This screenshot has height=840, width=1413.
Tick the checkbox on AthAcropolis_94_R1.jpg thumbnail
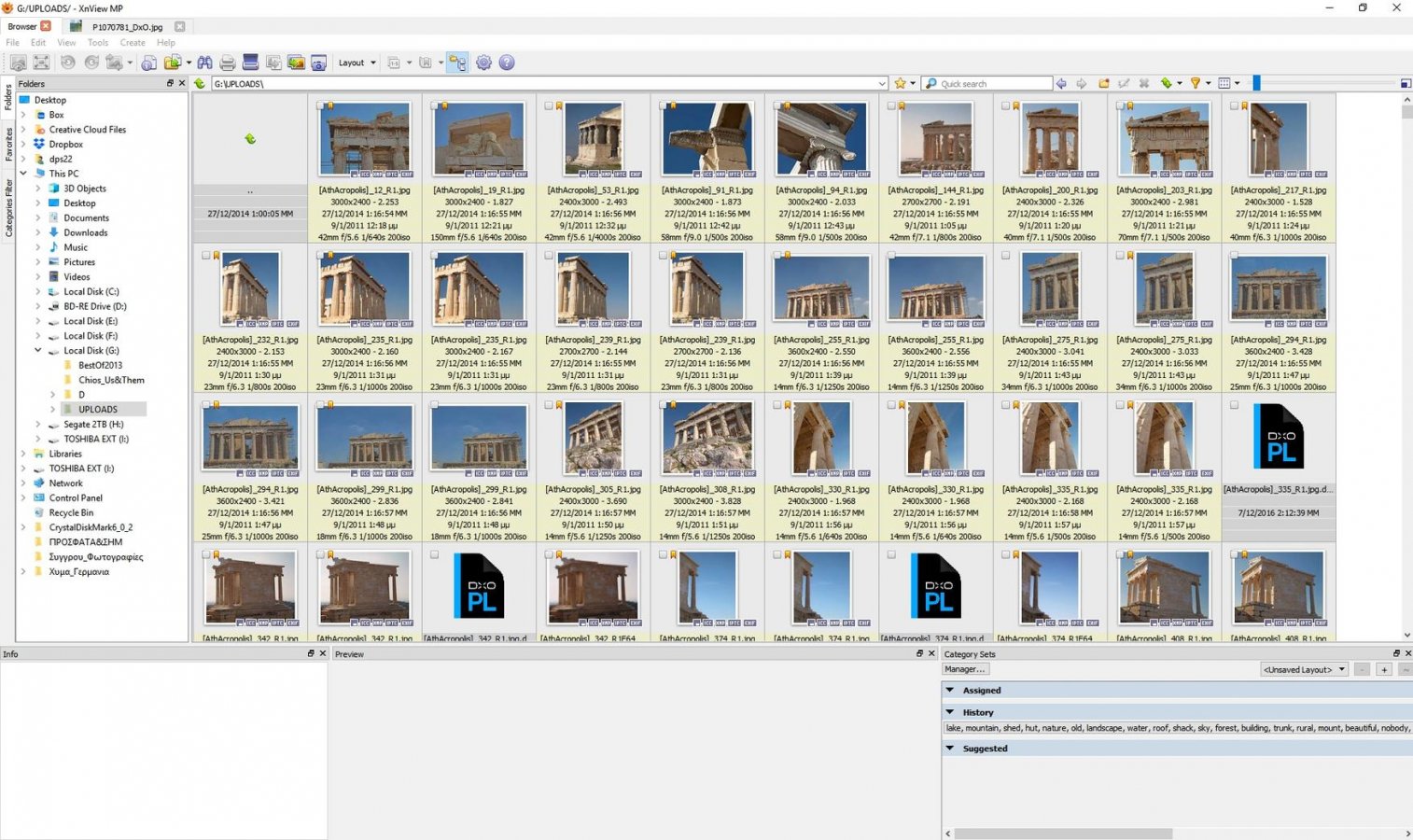(x=776, y=105)
